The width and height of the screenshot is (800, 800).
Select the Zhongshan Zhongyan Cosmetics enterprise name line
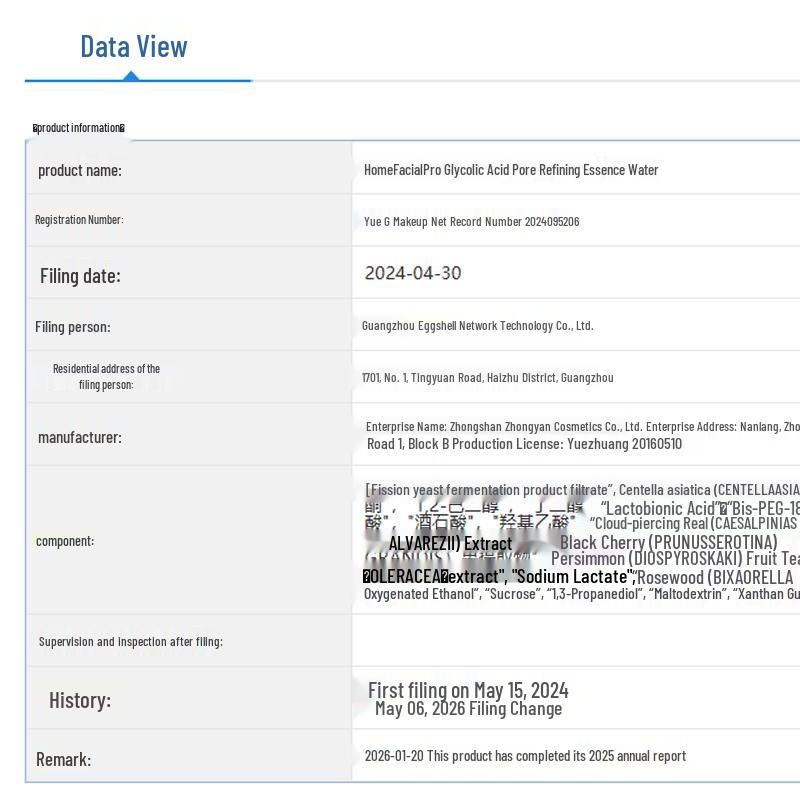point(583,427)
